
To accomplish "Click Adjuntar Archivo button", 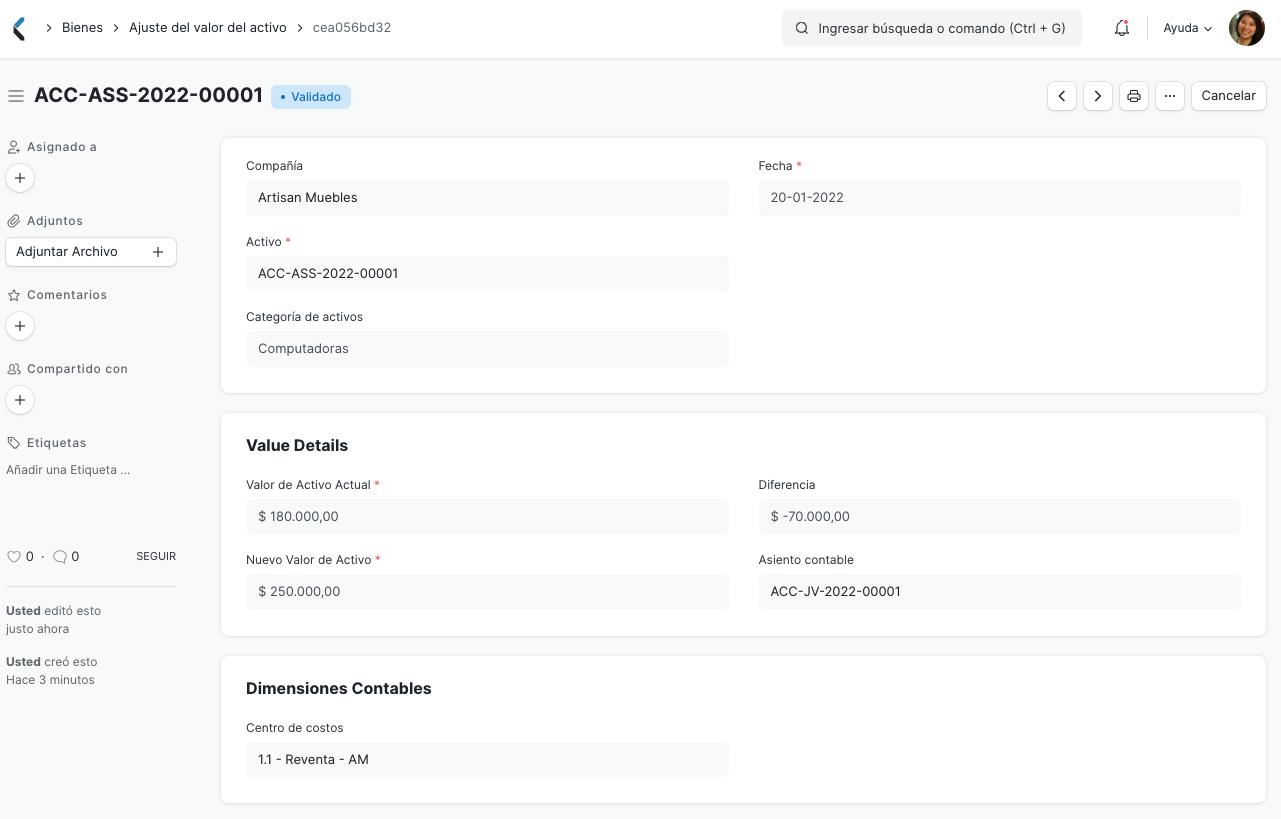I will [91, 252].
